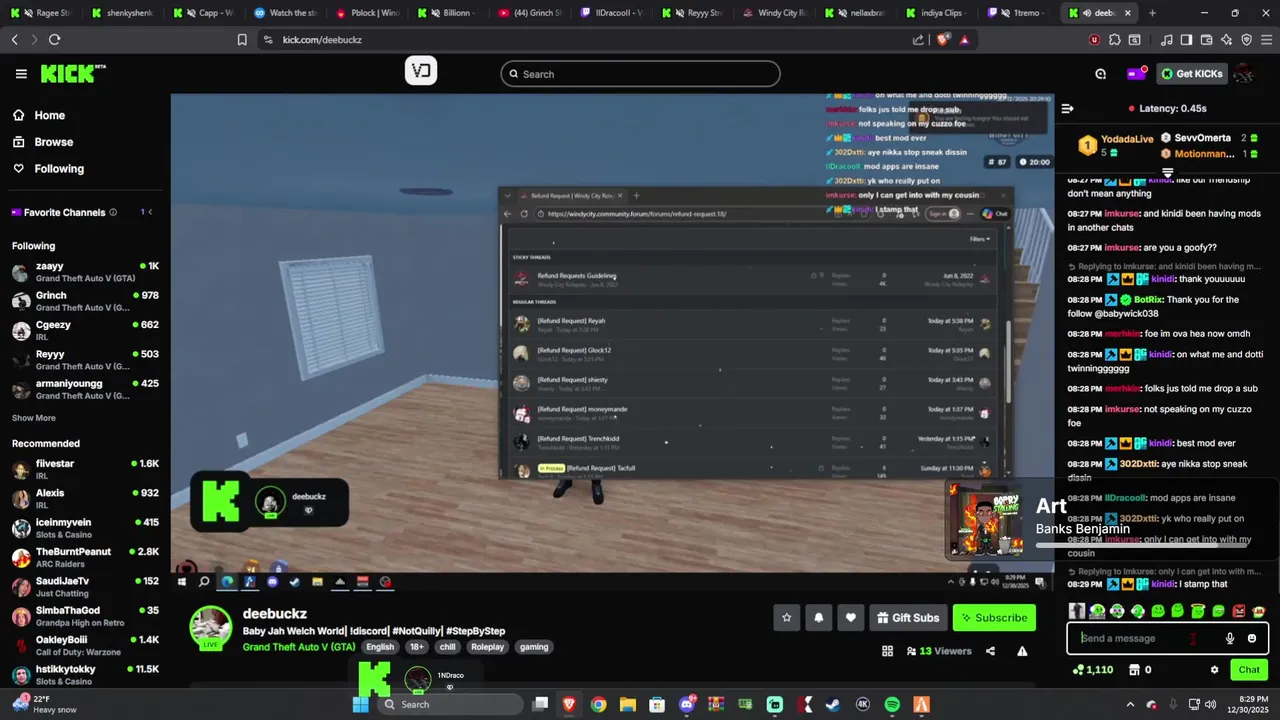
Task: Collapse the chat panel arrow icon
Action: point(1067,108)
